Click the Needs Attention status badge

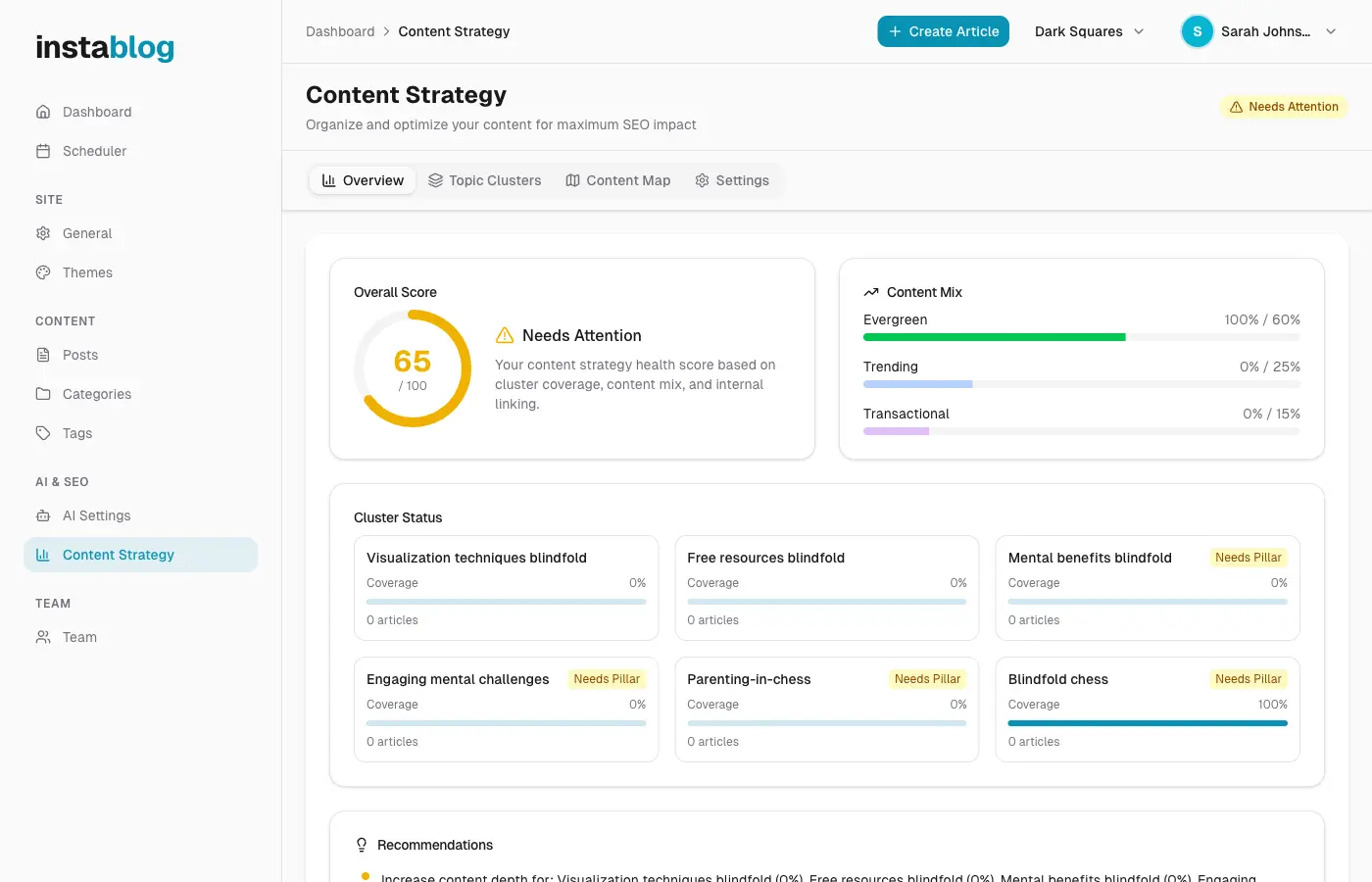pos(1284,105)
